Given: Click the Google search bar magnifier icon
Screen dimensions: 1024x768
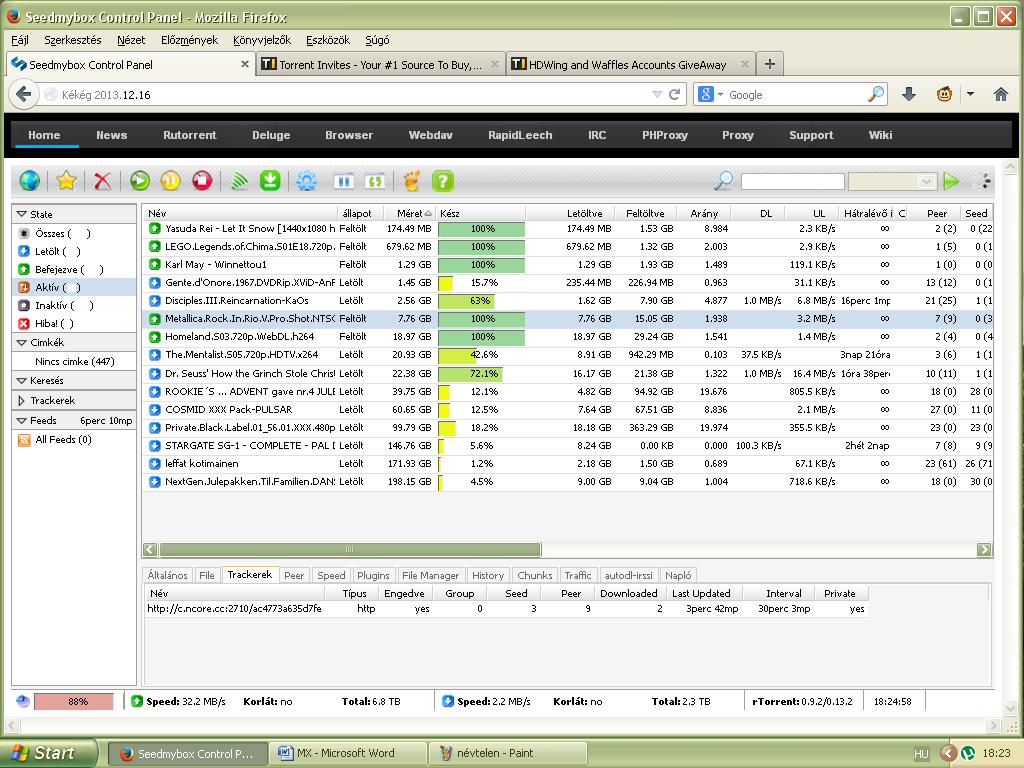Looking at the screenshot, I should 876,95.
